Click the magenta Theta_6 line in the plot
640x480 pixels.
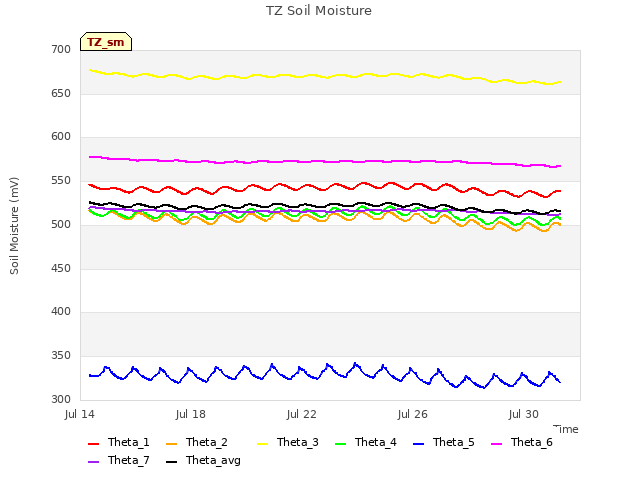pos(327,162)
